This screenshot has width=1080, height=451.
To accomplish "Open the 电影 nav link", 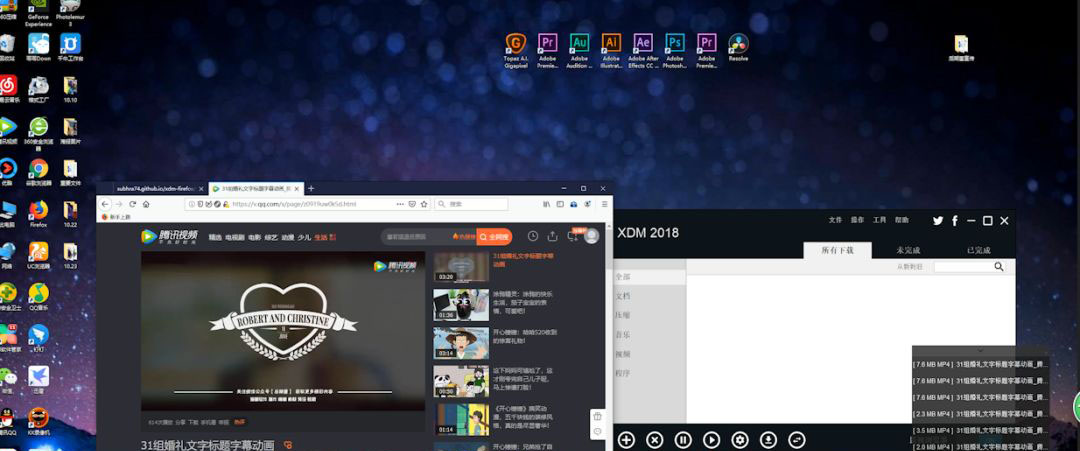I will 254,237.
